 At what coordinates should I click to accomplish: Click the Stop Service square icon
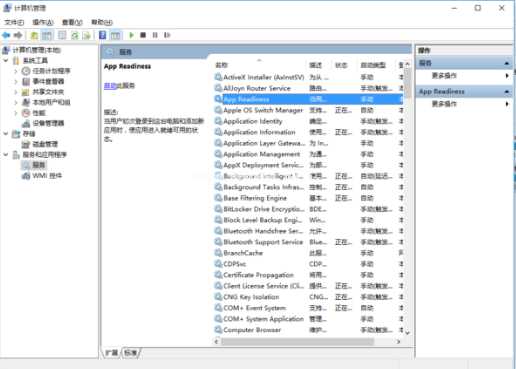click(x=143, y=35)
